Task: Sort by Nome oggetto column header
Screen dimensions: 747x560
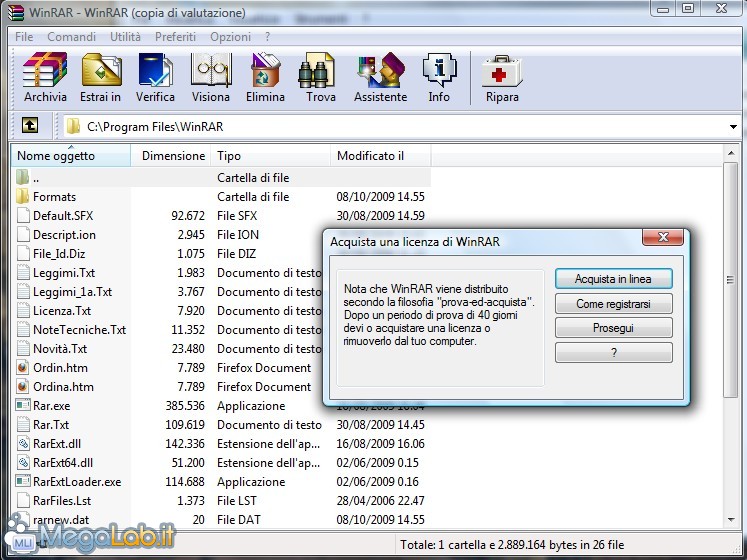Action: [x=71, y=155]
